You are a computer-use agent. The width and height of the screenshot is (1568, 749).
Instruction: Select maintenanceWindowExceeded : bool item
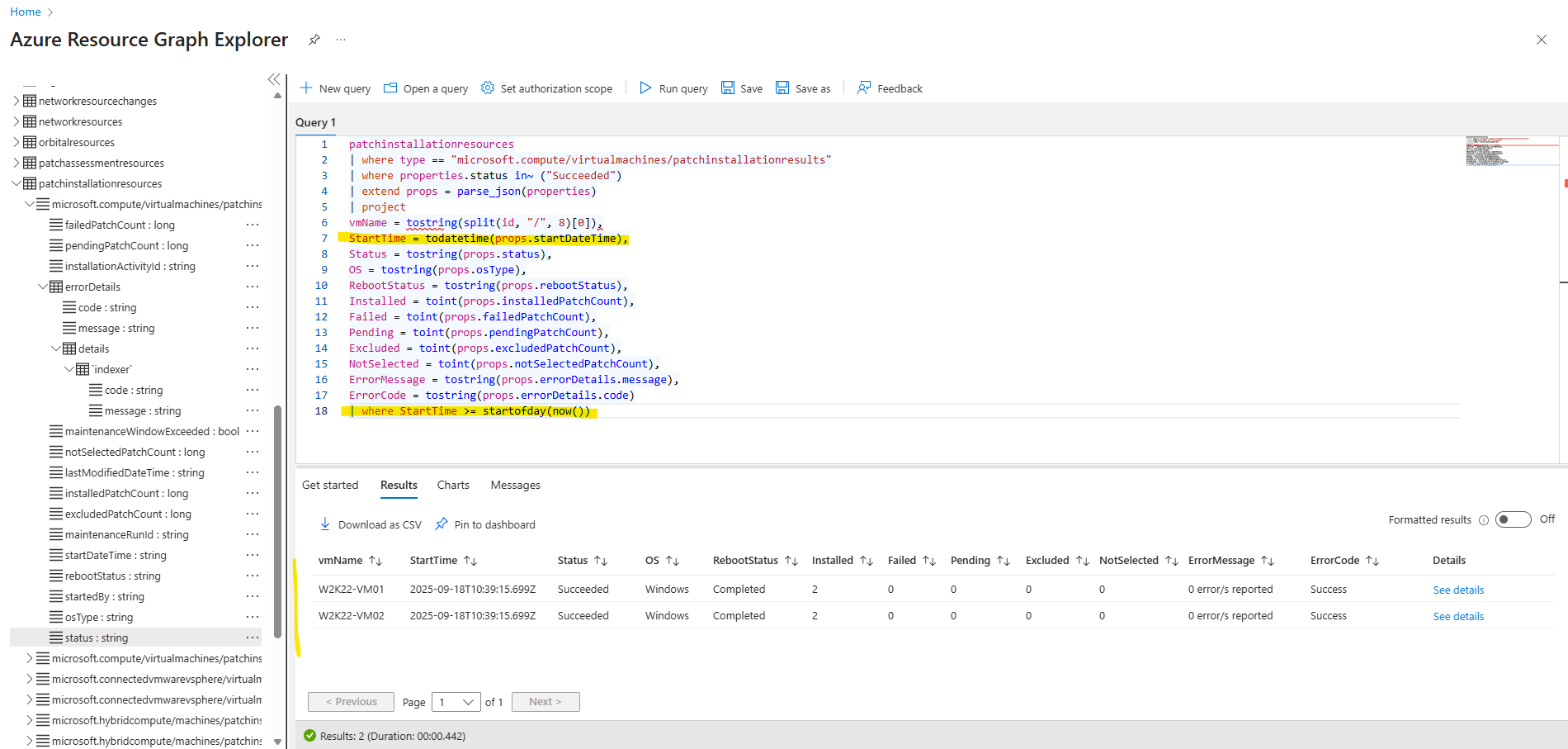click(152, 431)
